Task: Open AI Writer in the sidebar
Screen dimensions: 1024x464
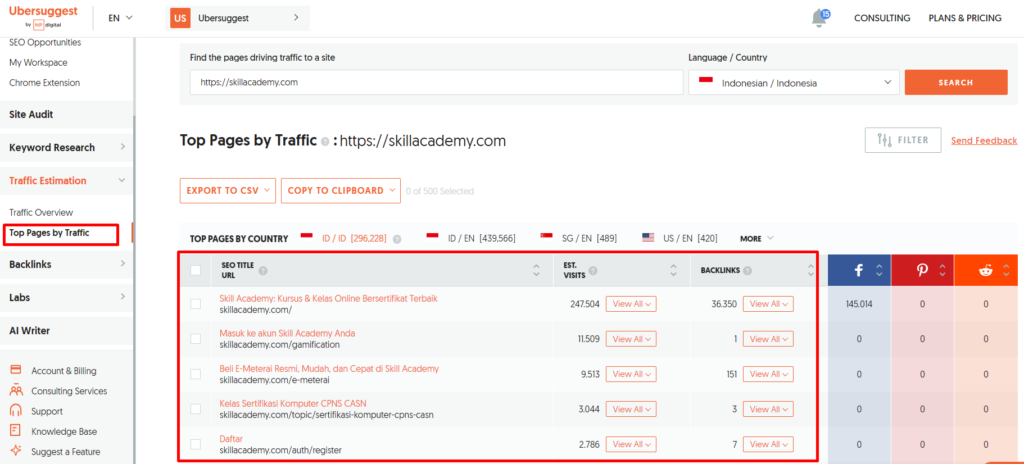Action: tap(67, 331)
